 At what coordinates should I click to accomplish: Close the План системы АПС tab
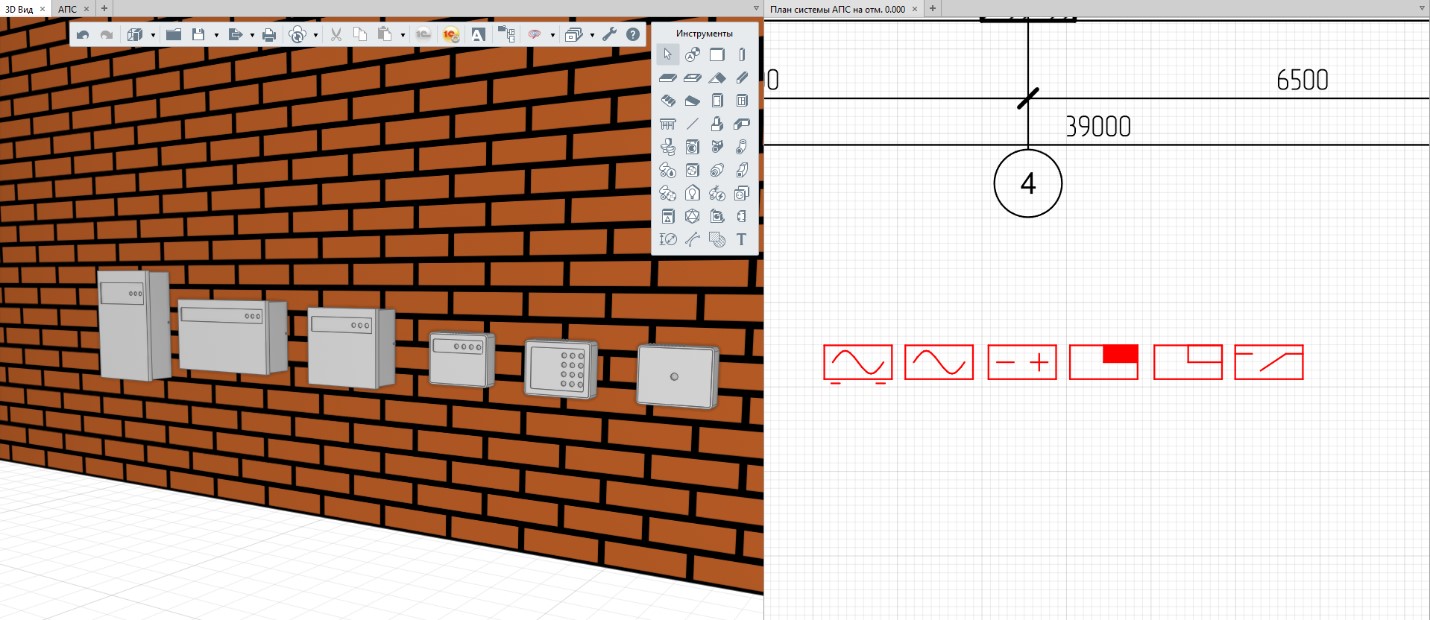pos(915,8)
